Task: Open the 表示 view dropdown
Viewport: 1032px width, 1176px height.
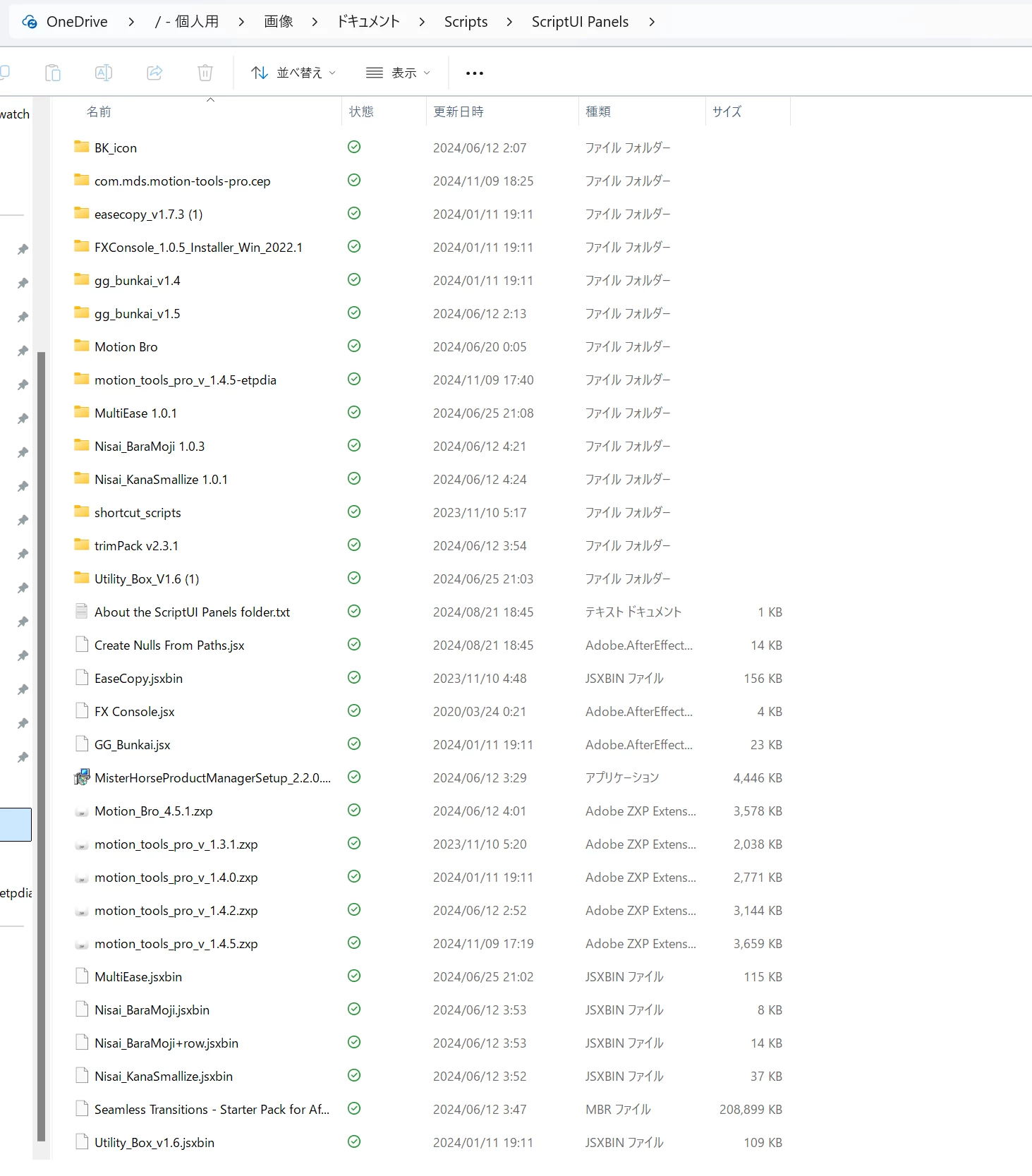Action: coord(398,73)
